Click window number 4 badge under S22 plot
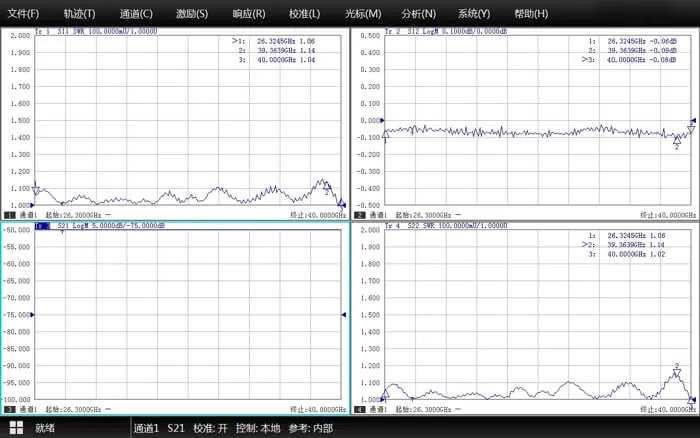This screenshot has height=438, width=700. point(359,409)
